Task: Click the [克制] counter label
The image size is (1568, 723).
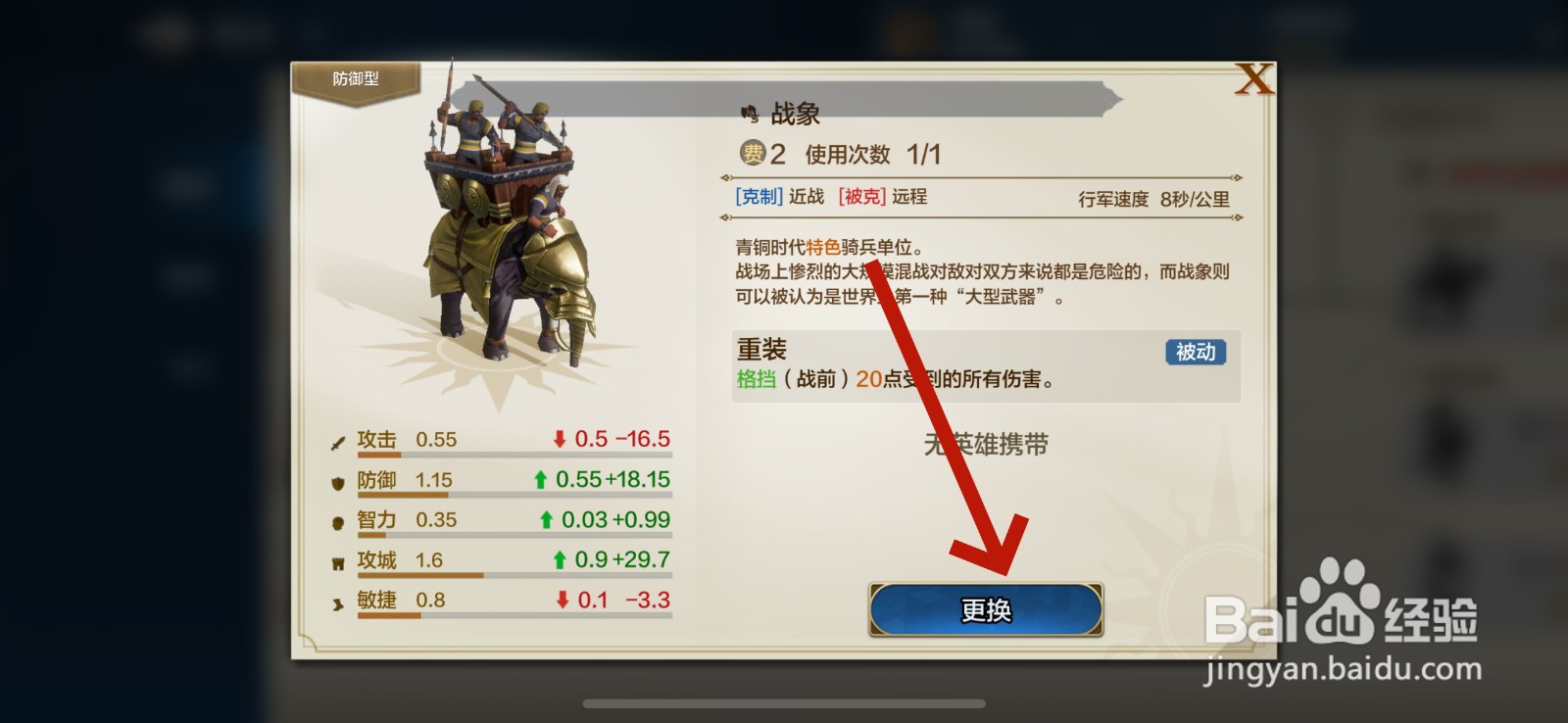Action: (x=759, y=197)
